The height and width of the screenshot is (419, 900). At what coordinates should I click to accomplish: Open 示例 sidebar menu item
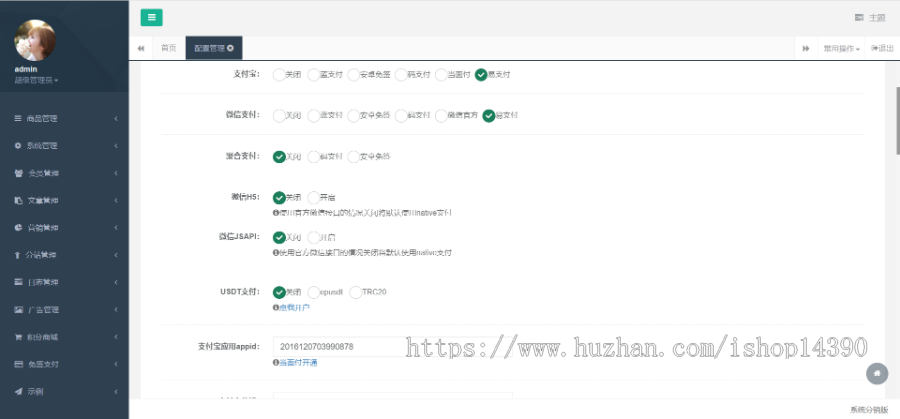tap(64, 391)
